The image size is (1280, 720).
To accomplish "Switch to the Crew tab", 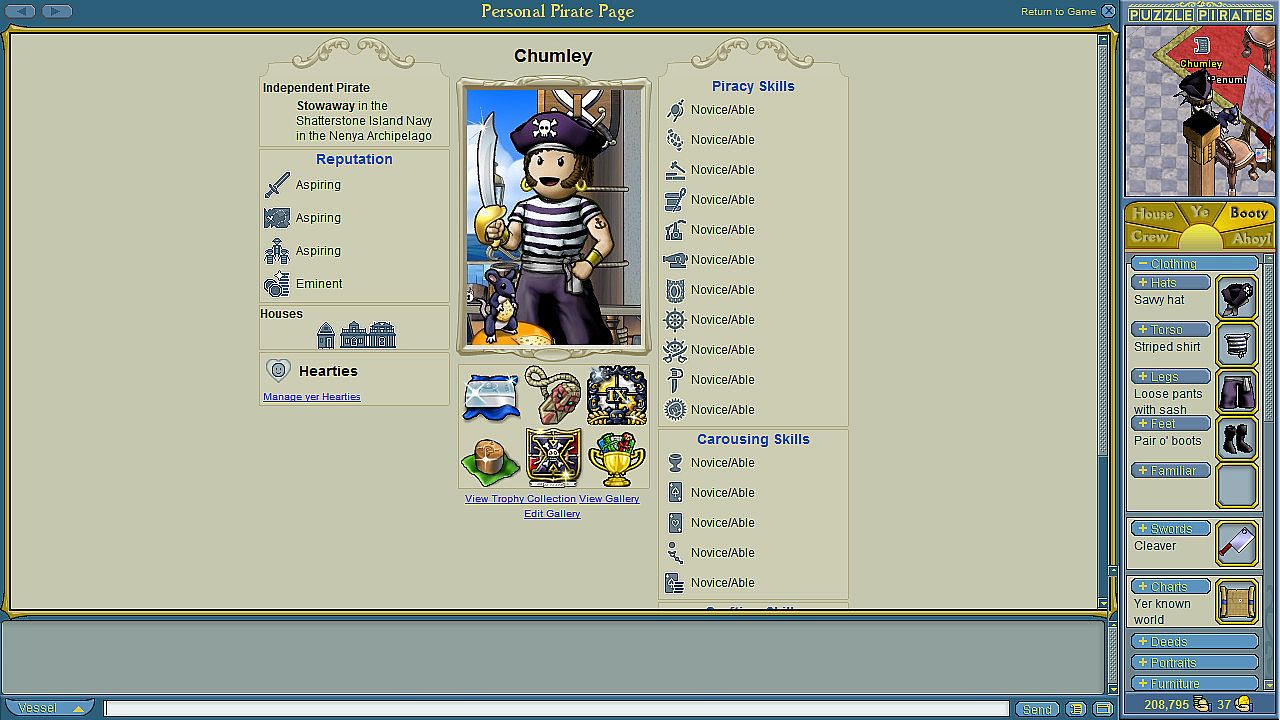I will click(1150, 238).
